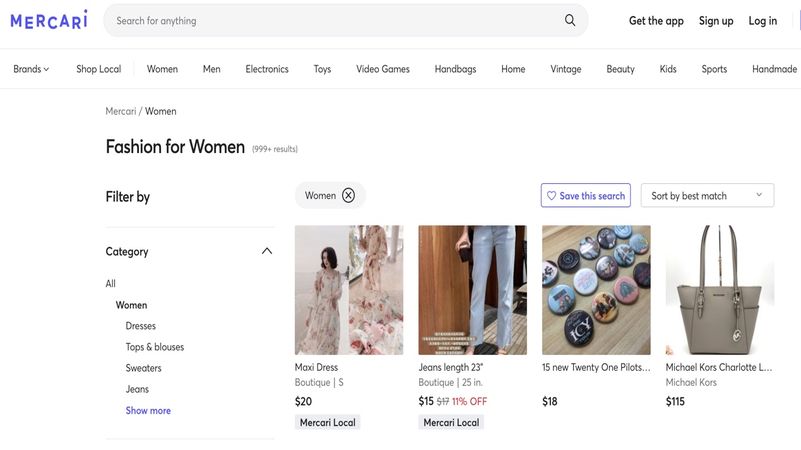Open the Twenty One Pilots buttons thumbnail
Screen dimensions: 801x450
(596, 290)
